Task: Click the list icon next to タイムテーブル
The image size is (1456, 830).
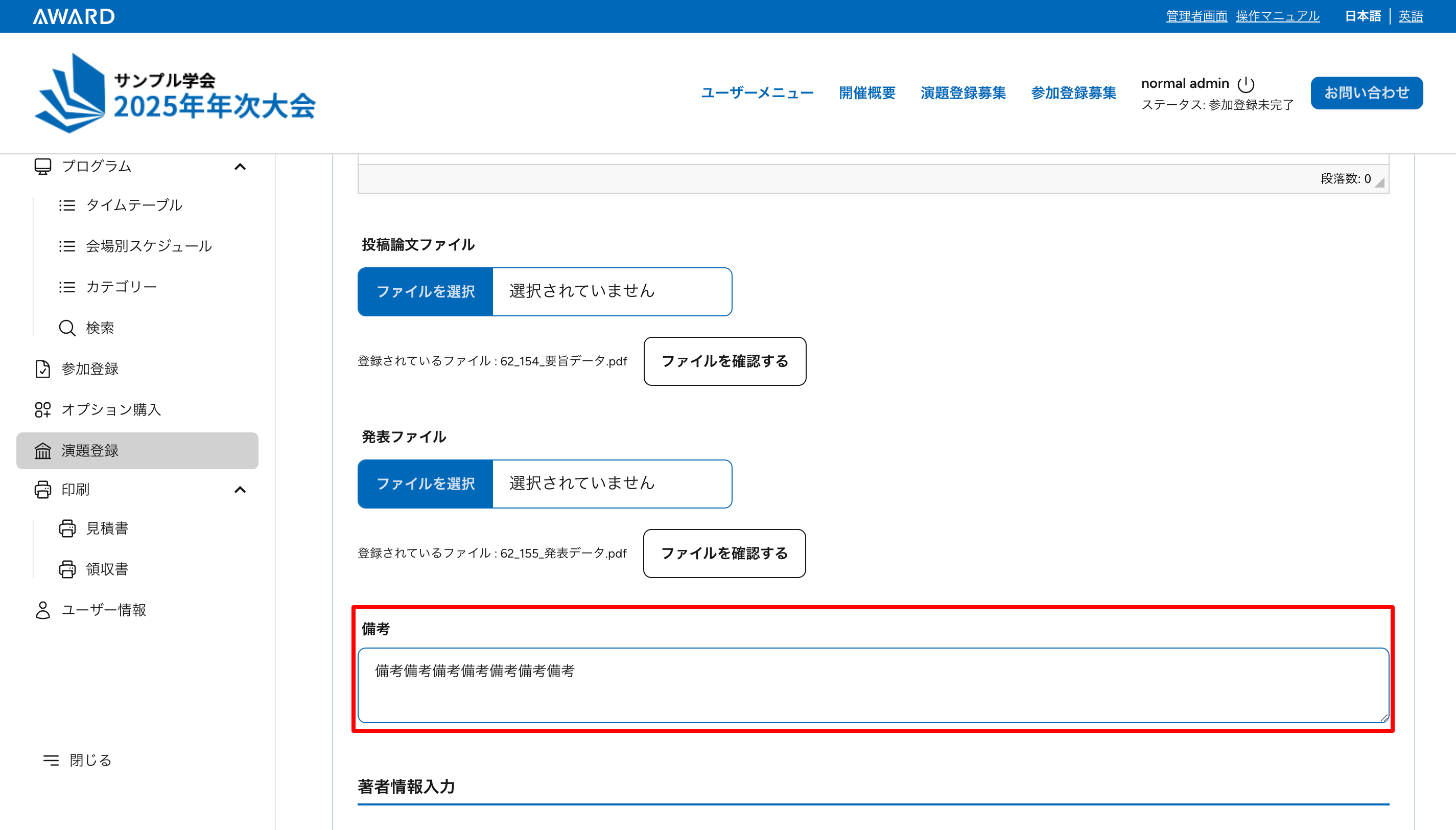Action: tap(67, 205)
